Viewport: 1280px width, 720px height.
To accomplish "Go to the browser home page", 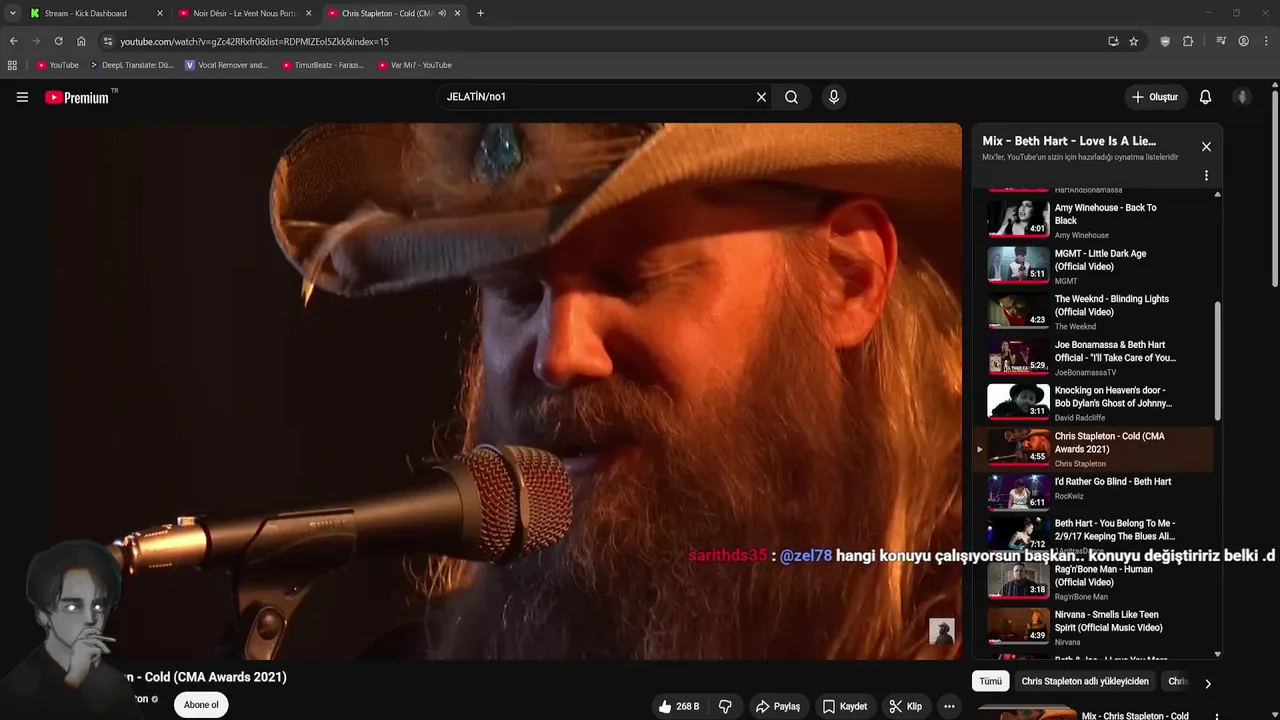I will pyautogui.click(x=81, y=41).
